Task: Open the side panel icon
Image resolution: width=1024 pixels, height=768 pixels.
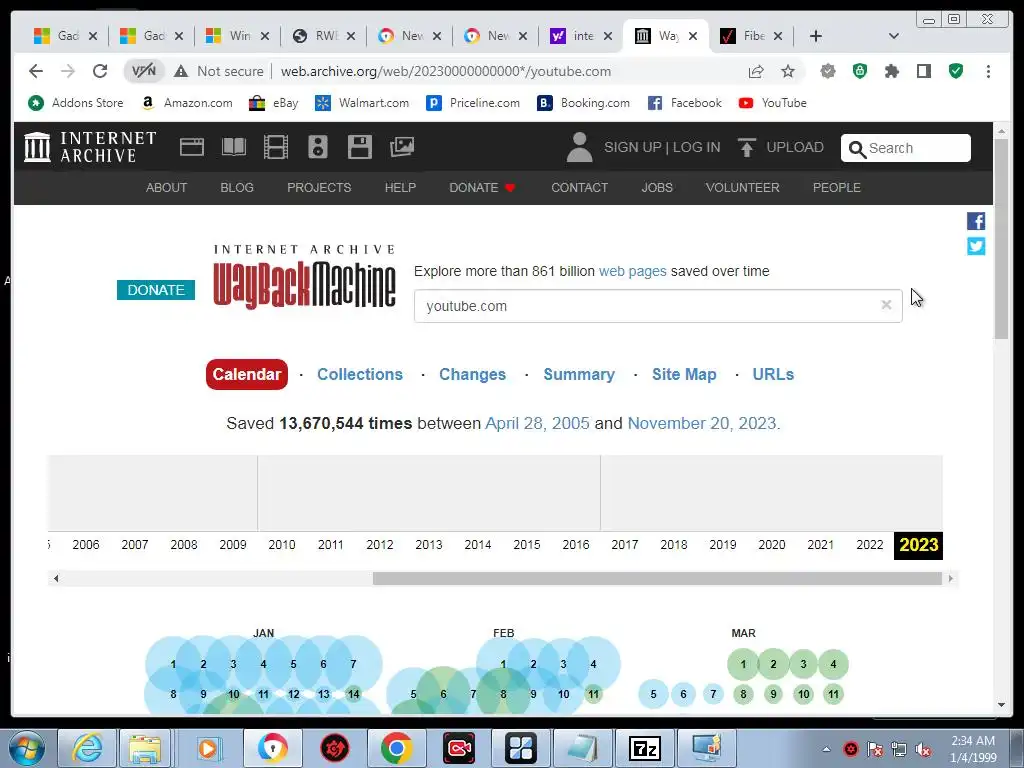Action: [x=923, y=71]
